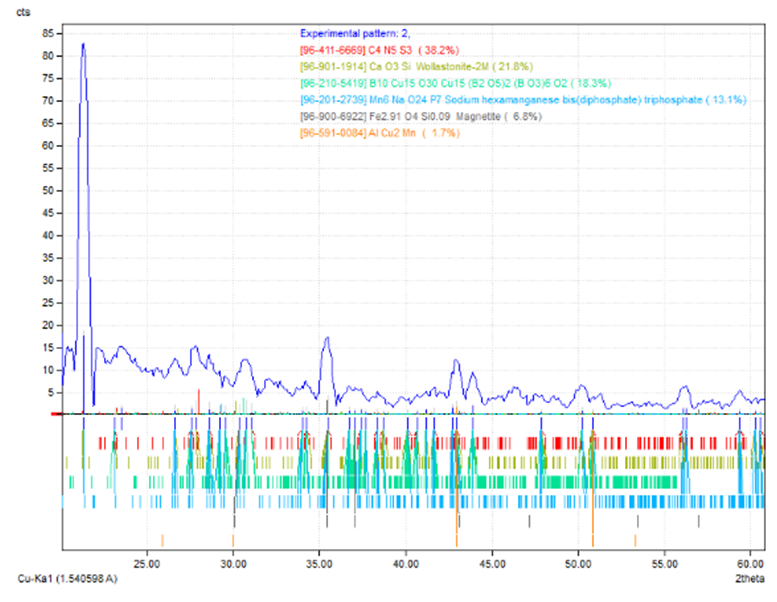Click the gray Magnetite marker near 57 degrees
The height and width of the screenshot is (602, 777).
point(699,521)
